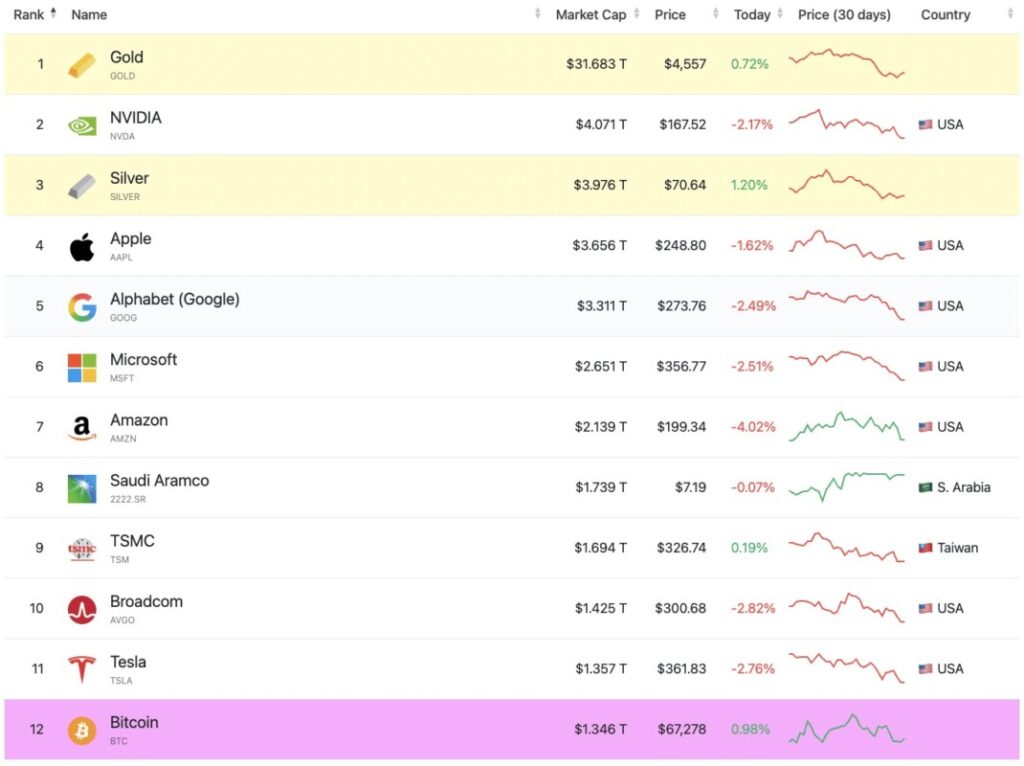
Task: Sort by Today change column
Action: tap(752, 15)
